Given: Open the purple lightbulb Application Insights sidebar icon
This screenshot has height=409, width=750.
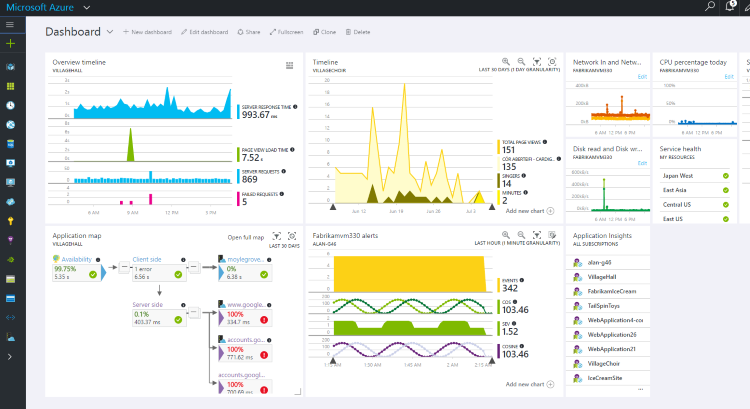Looking at the screenshot, I should click(x=10, y=240).
